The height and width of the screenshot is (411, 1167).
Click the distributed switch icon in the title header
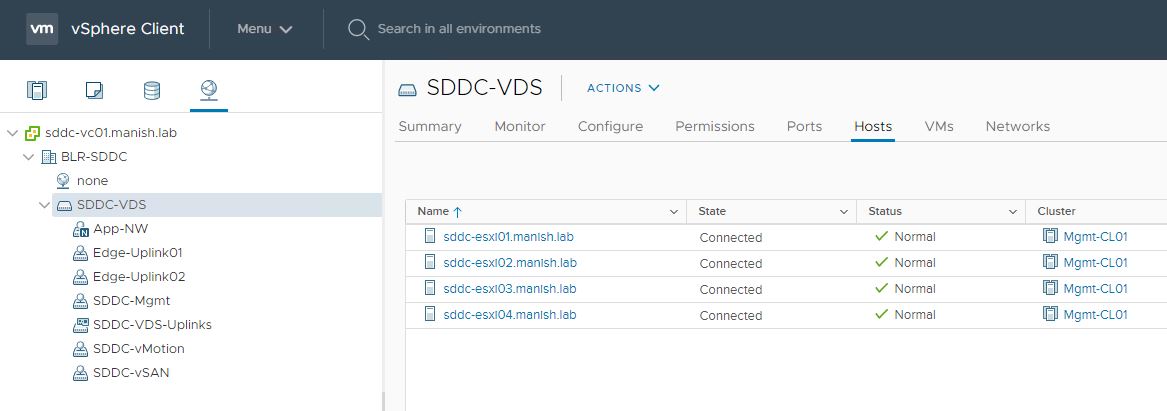407,89
